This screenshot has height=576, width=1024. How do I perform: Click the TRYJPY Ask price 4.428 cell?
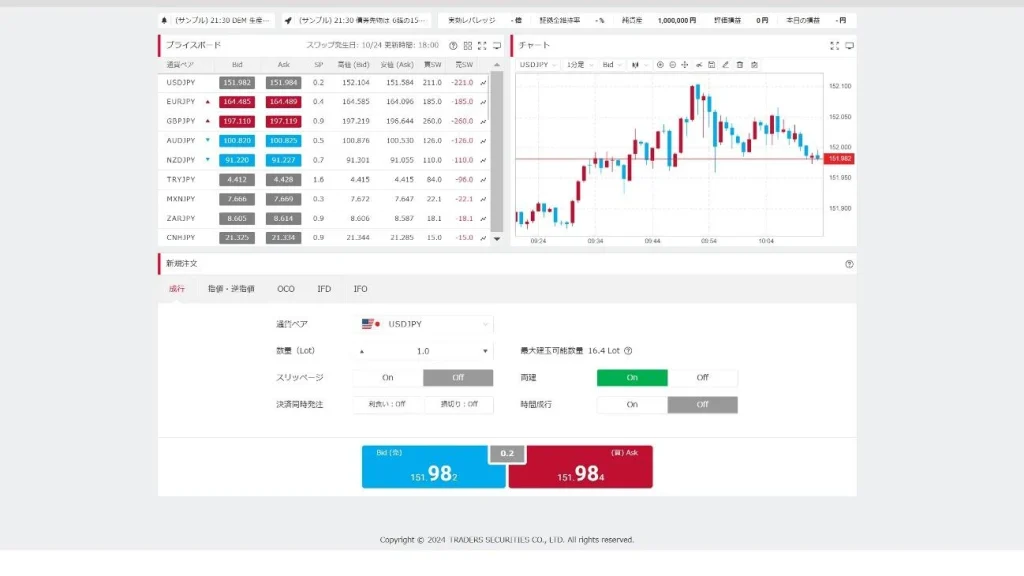(x=283, y=180)
